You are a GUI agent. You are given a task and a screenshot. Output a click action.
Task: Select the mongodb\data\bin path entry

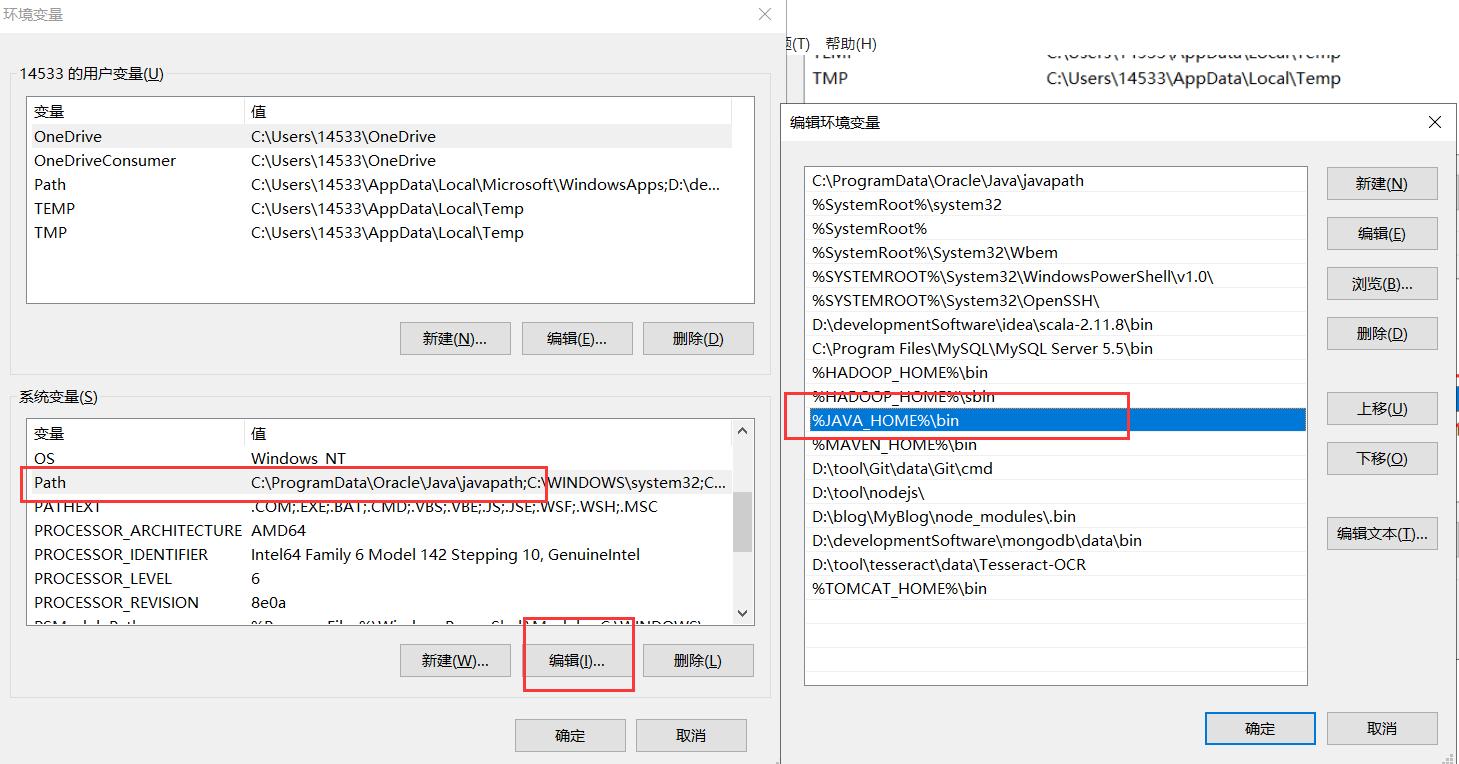tap(1056, 541)
